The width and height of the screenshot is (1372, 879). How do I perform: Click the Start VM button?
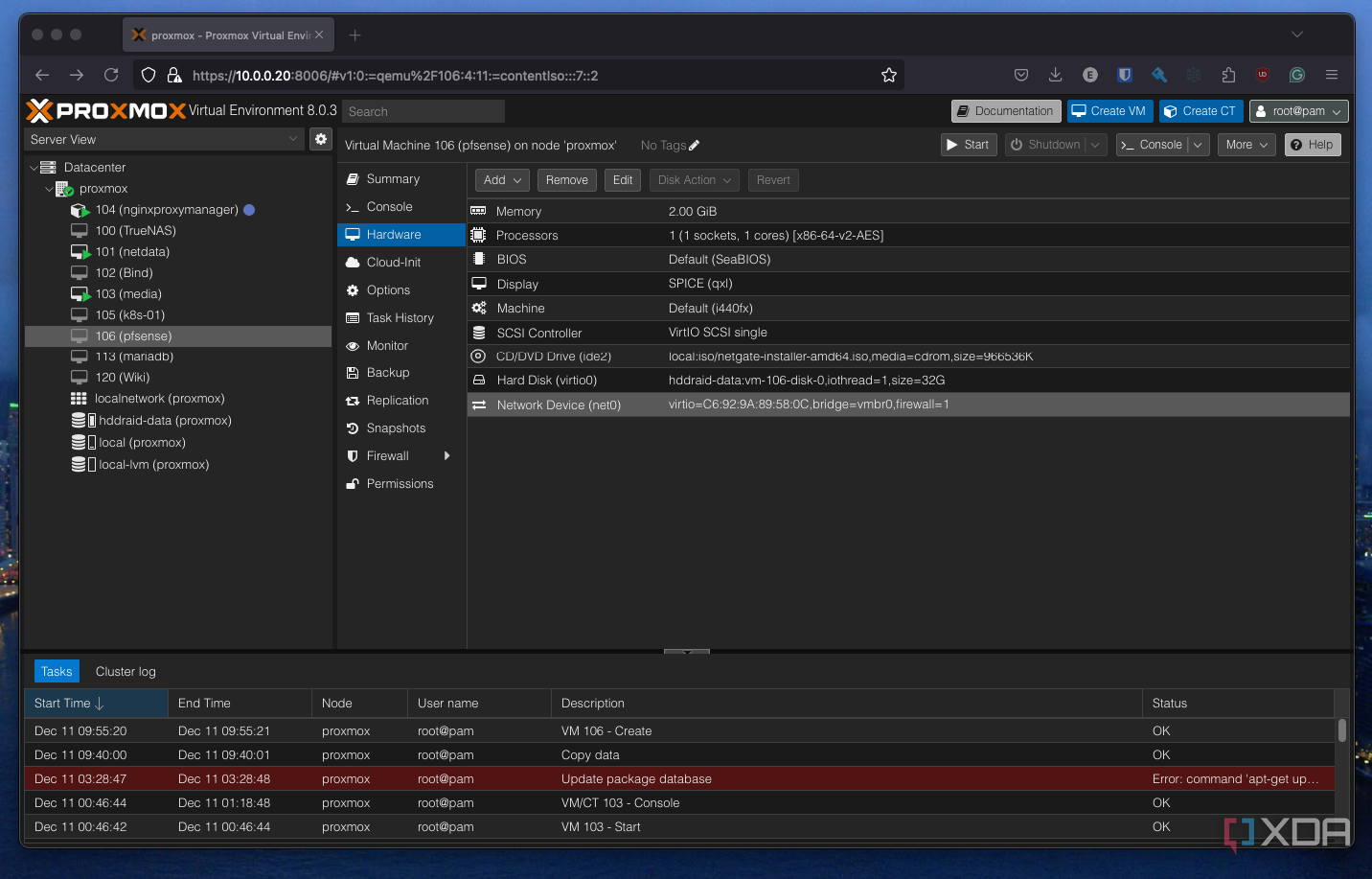coord(969,145)
